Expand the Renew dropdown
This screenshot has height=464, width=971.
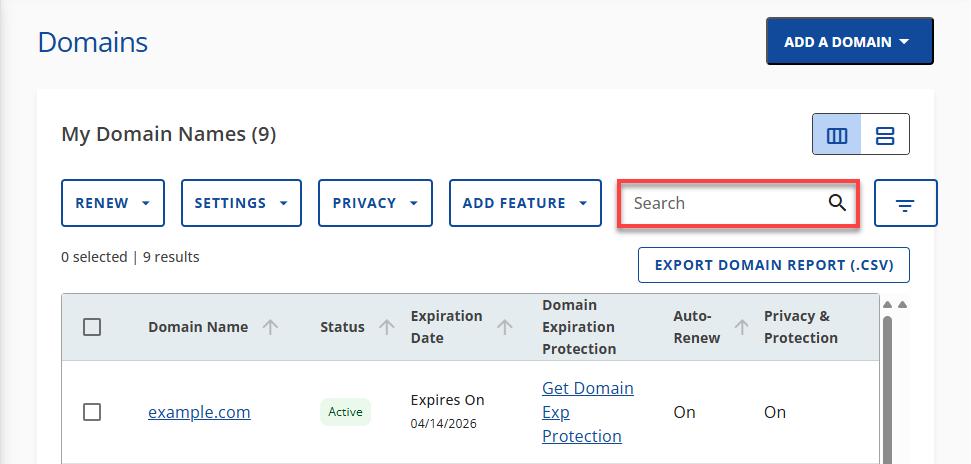point(112,203)
